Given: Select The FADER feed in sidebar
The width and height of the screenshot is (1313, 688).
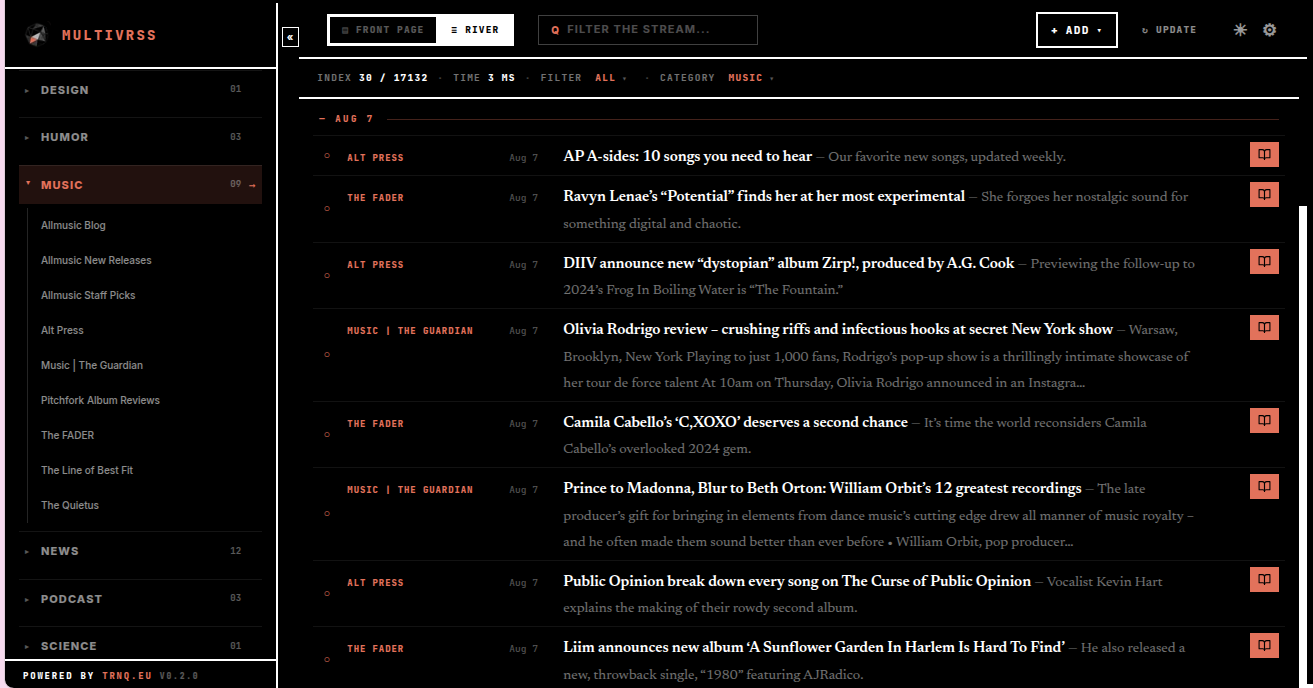Looking at the screenshot, I should [68, 436].
